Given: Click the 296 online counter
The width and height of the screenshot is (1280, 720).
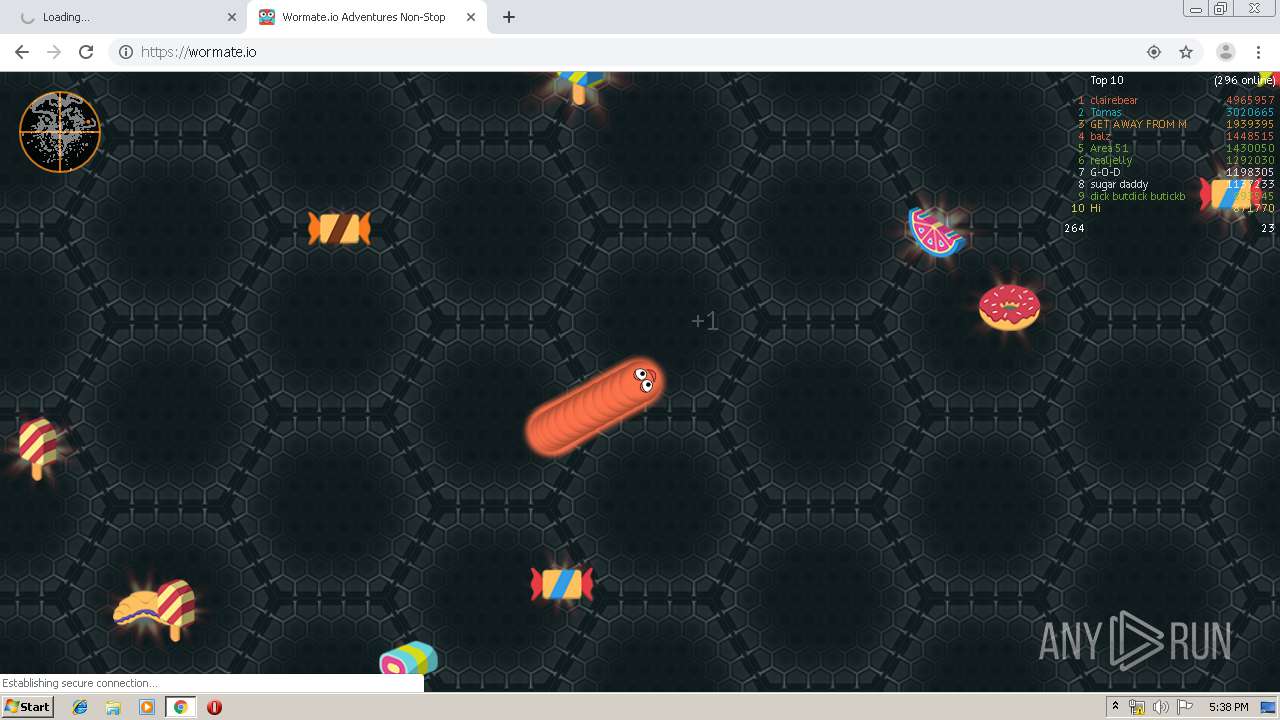Looking at the screenshot, I should (x=1245, y=80).
